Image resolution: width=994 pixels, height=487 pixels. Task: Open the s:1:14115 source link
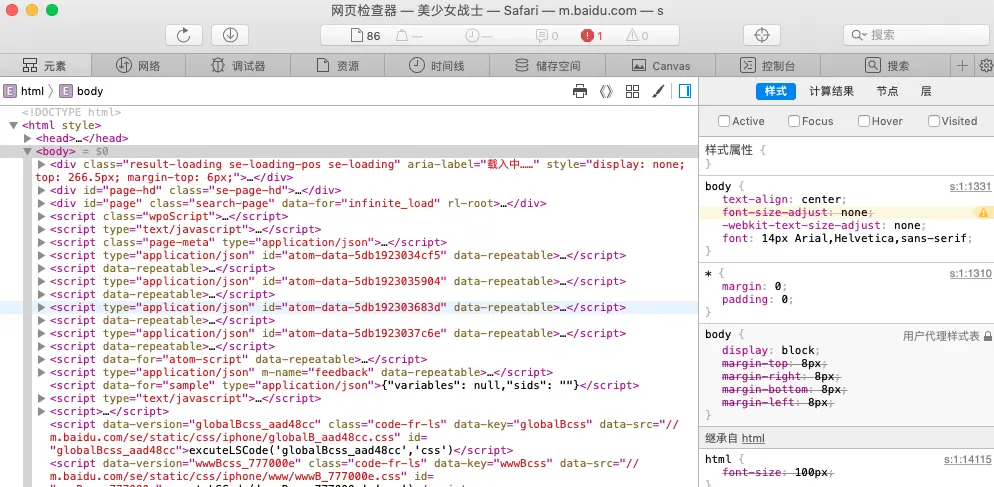967,459
